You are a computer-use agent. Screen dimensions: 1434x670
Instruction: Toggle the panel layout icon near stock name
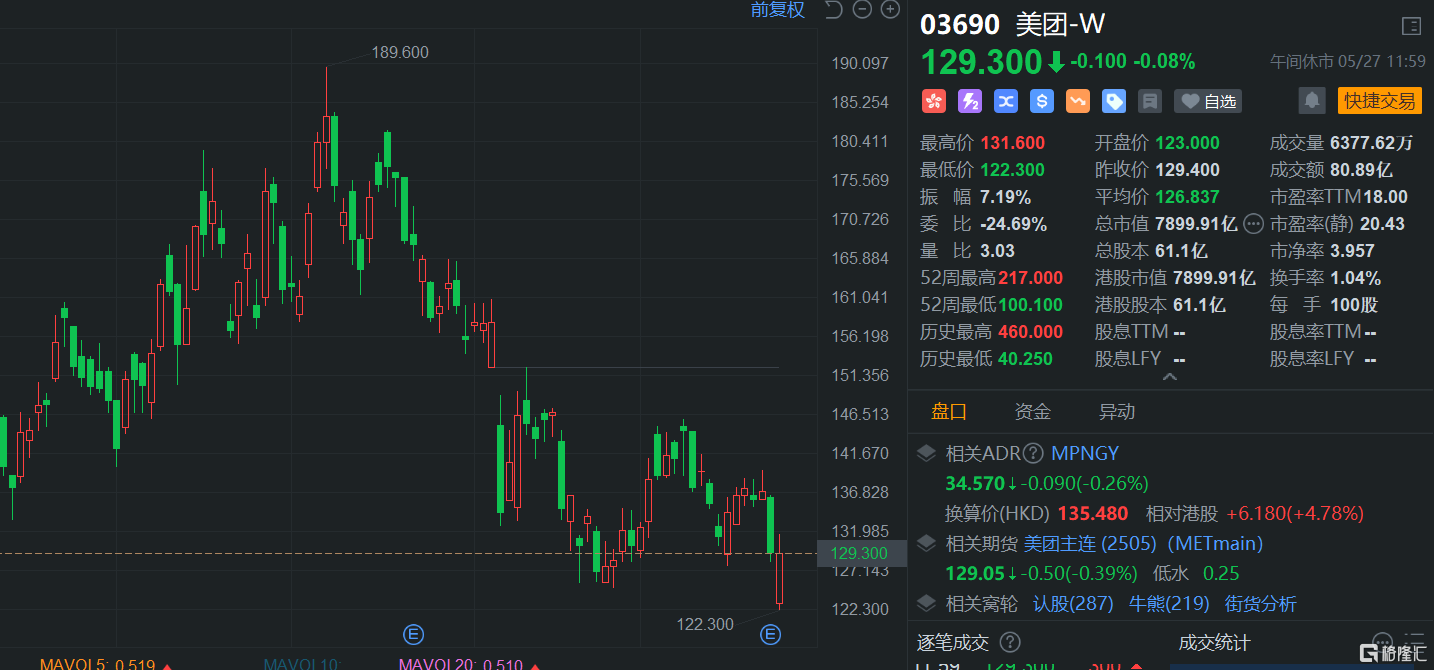tap(1411, 26)
